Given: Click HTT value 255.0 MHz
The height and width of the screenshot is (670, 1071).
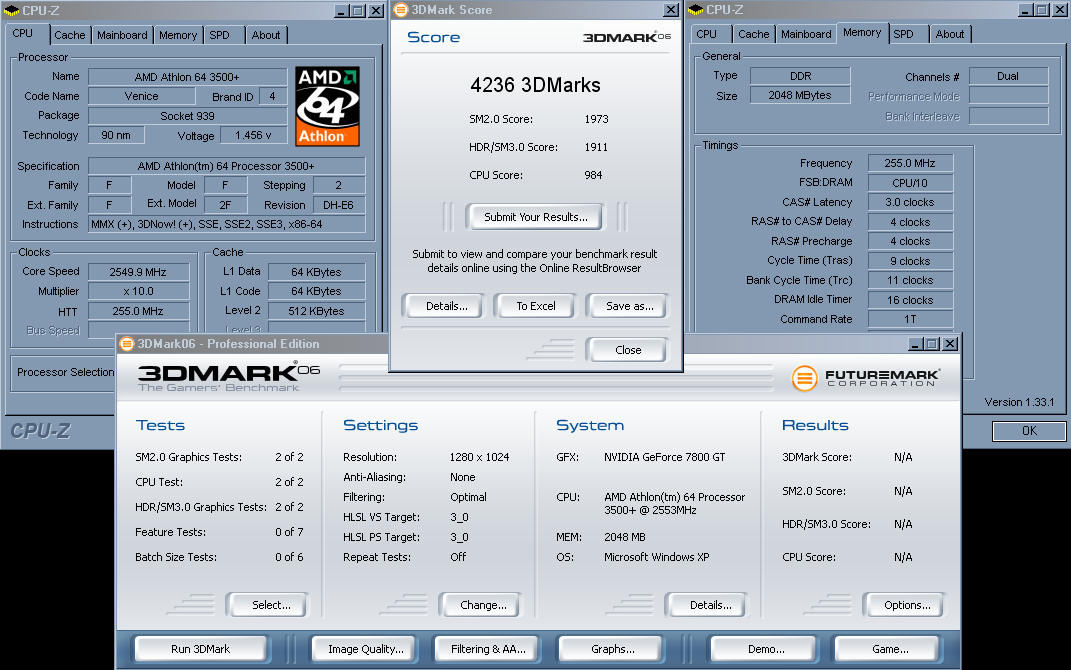Looking at the screenshot, I should point(138,311).
